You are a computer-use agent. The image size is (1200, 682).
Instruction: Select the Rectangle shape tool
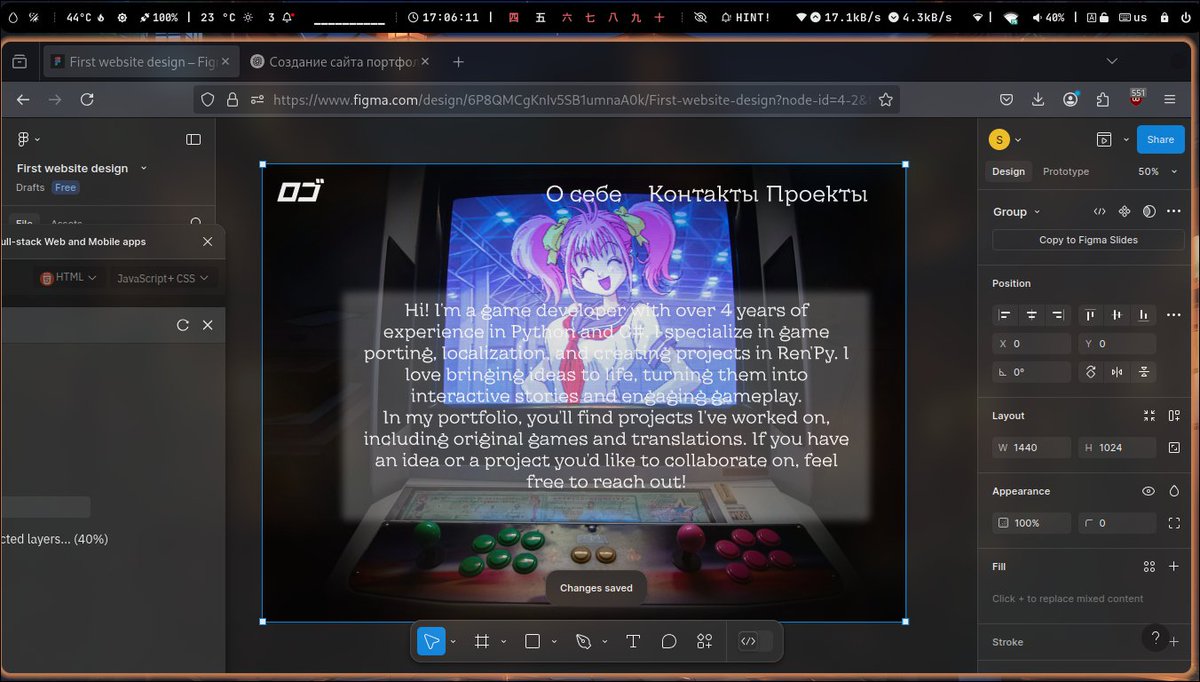(x=533, y=641)
